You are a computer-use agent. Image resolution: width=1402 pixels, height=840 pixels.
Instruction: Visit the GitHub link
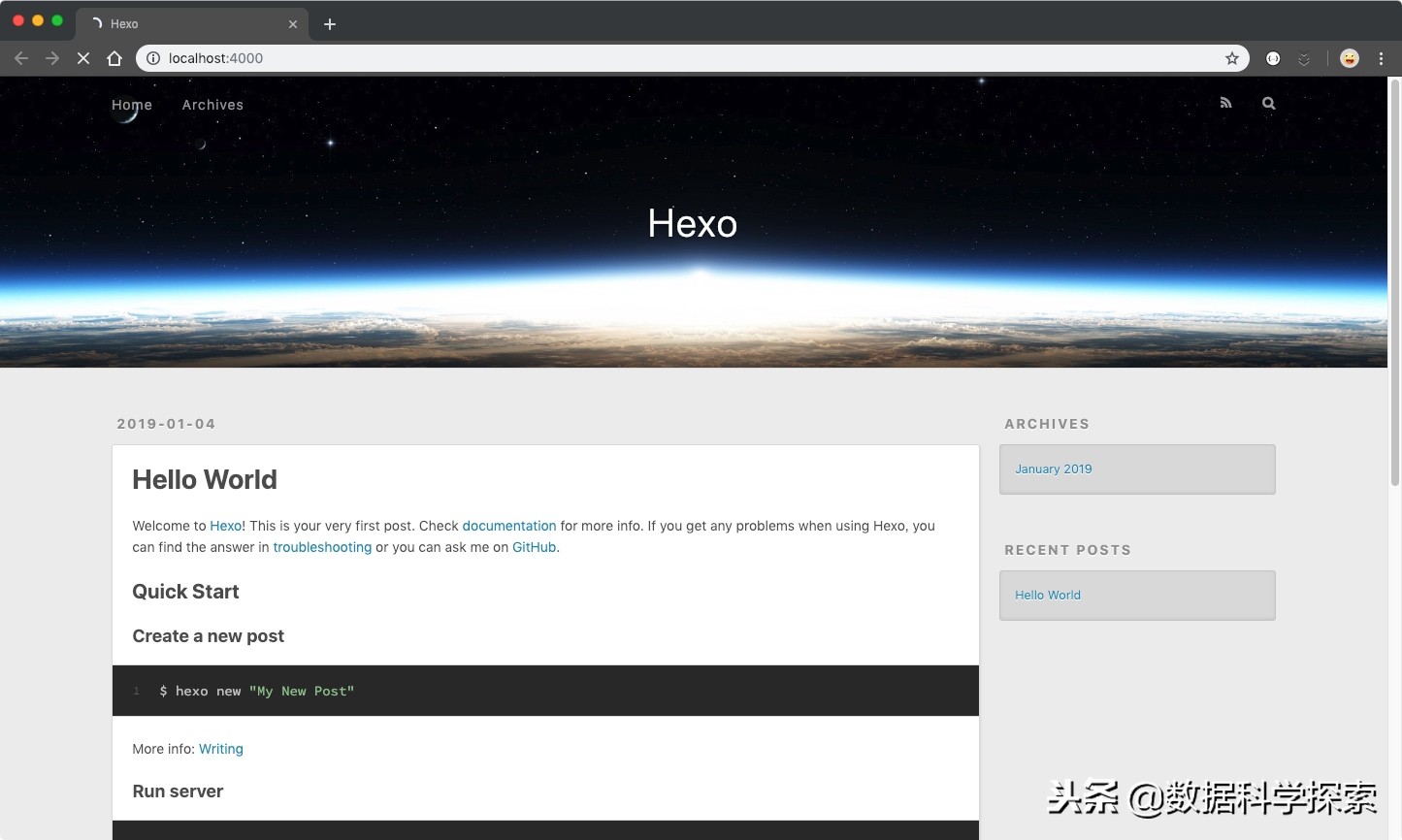click(x=535, y=547)
